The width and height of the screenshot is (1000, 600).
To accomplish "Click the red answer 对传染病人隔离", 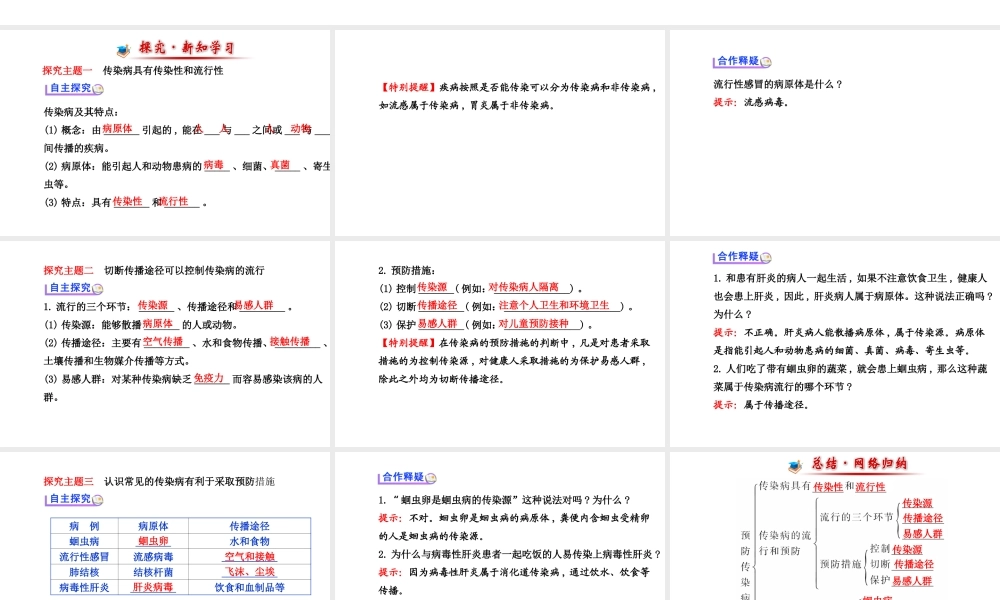I will tap(524, 288).
